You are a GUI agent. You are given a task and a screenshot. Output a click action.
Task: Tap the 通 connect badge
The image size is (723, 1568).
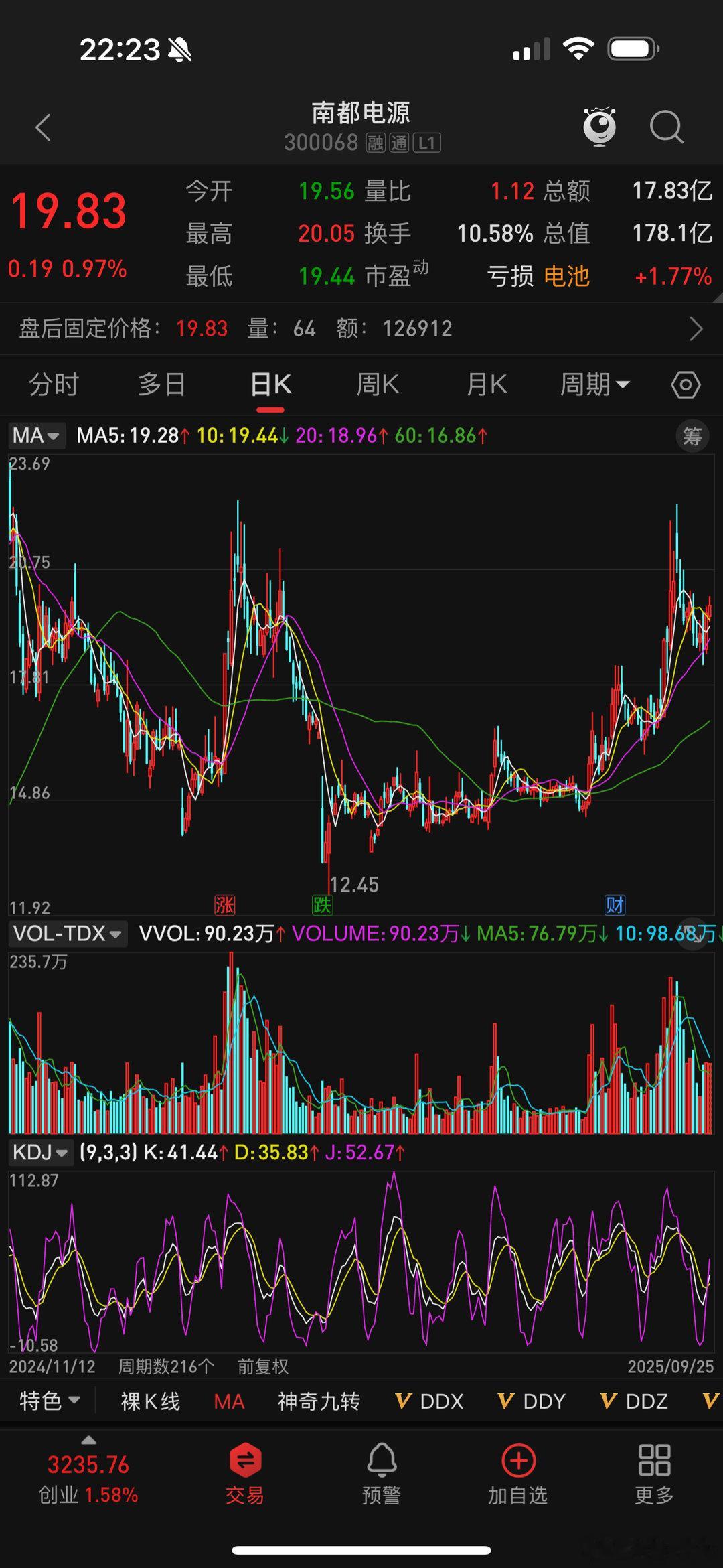[399, 143]
